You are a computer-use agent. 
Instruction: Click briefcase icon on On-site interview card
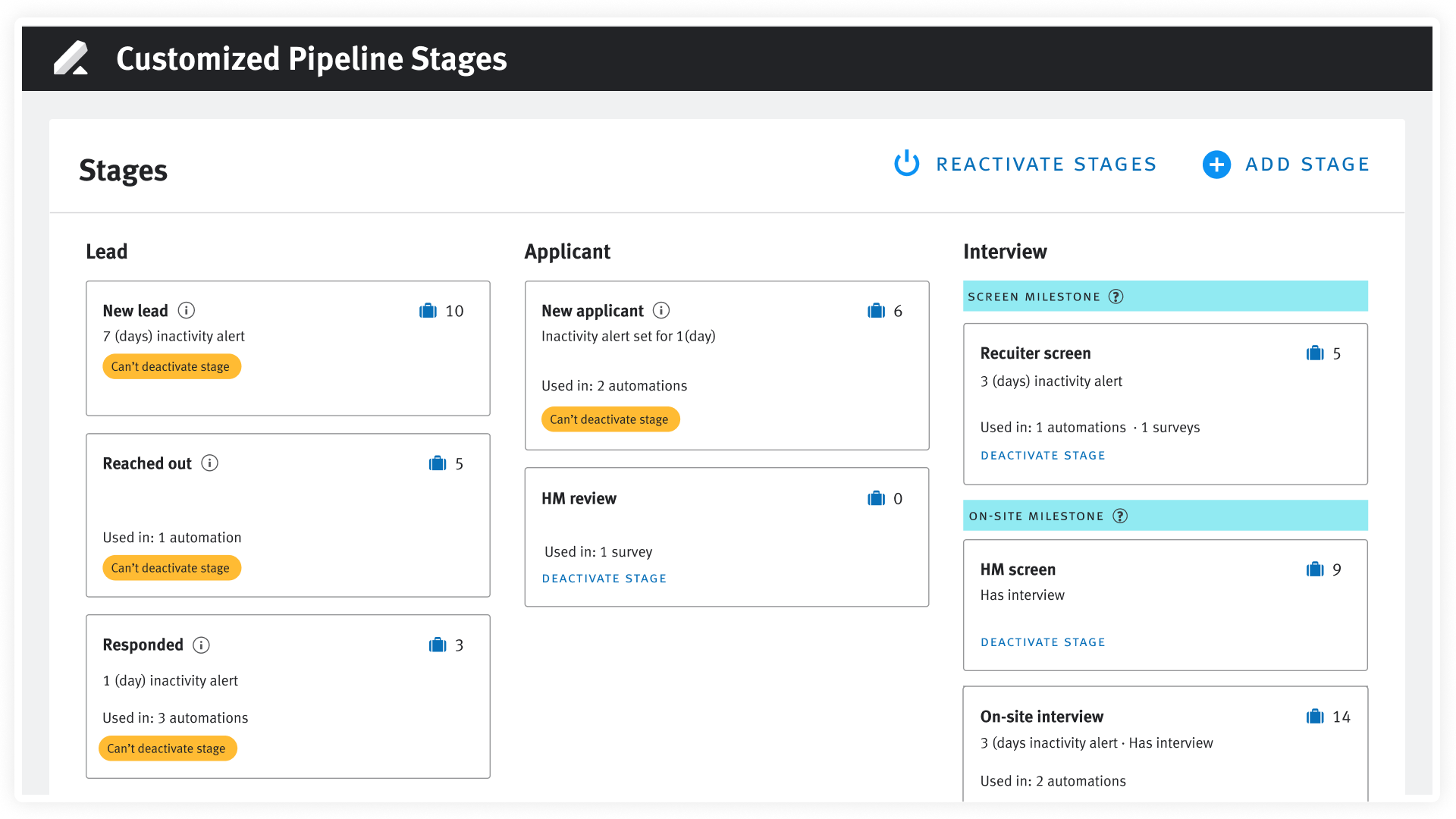[x=1315, y=717]
